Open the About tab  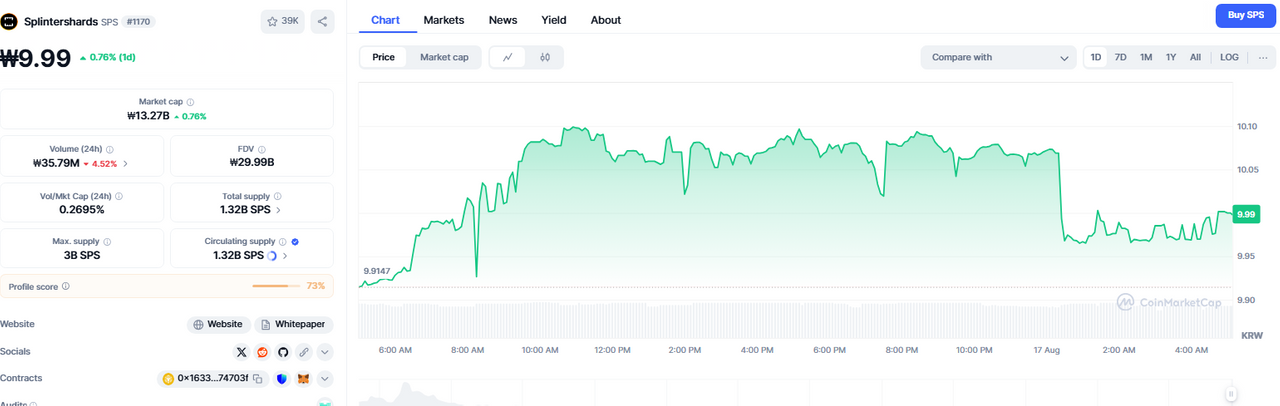pos(605,20)
